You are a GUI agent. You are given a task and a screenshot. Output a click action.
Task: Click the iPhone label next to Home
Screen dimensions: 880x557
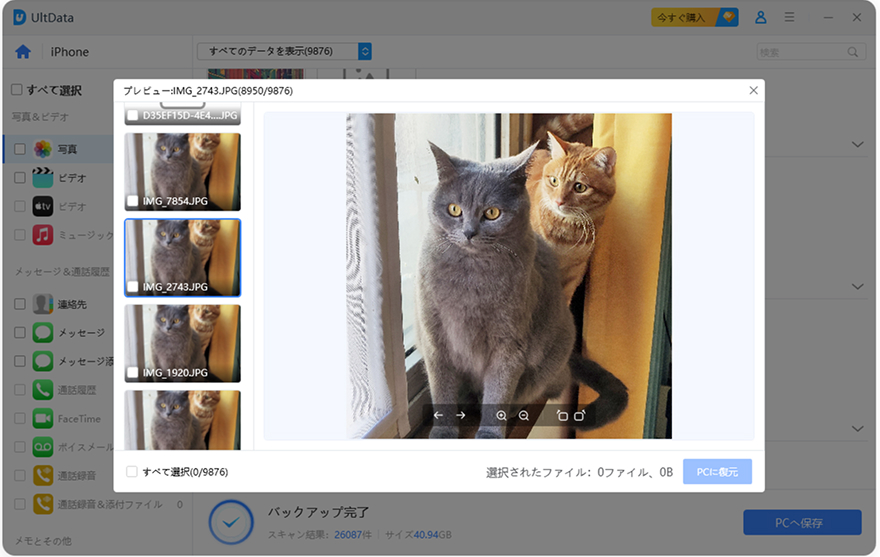(x=70, y=52)
